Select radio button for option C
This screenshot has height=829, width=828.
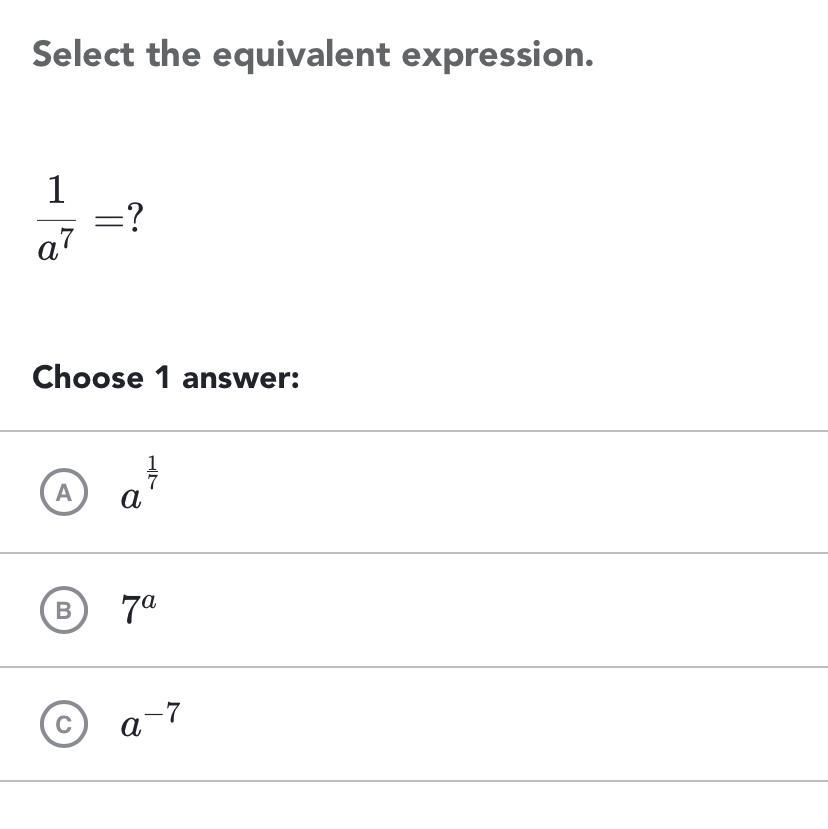coord(64,725)
